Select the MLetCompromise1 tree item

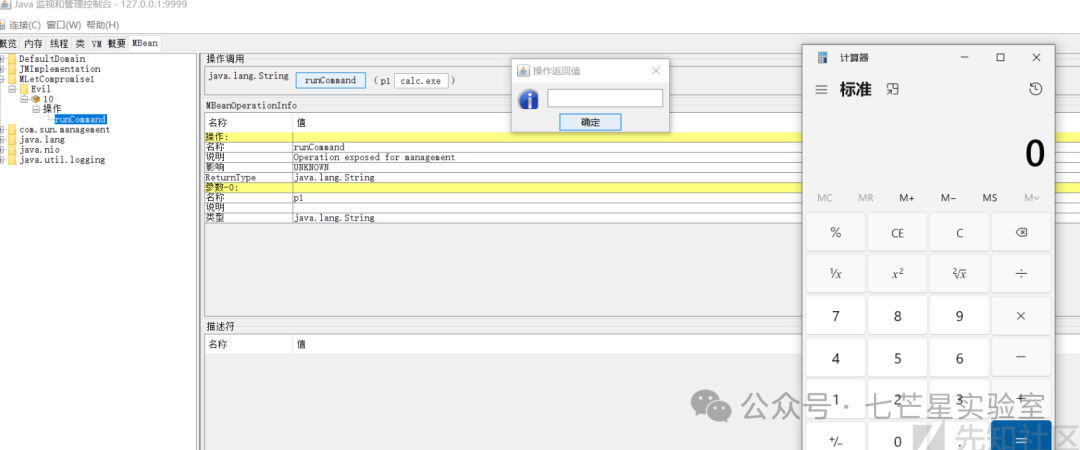56,79
